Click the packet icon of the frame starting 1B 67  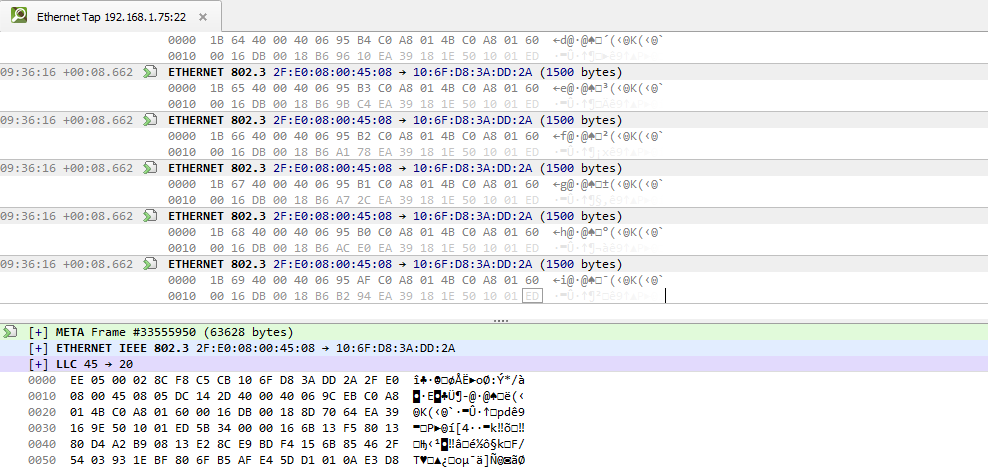(149, 168)
